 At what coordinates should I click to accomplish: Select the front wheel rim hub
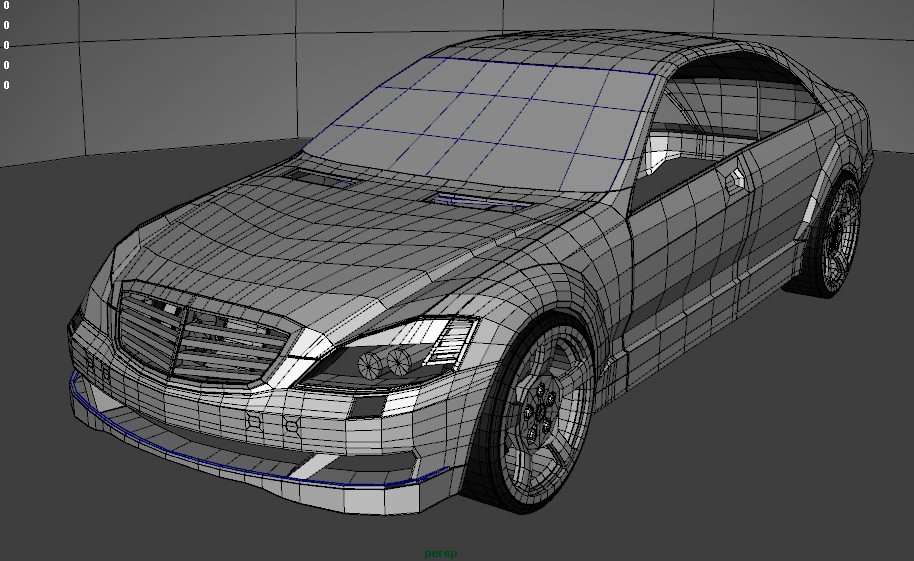[x=540, y=412]
